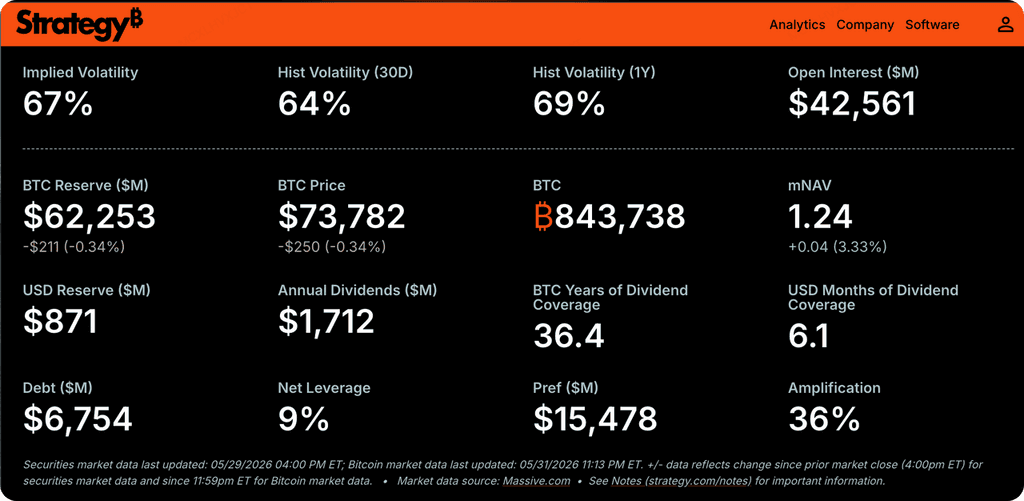Select the USD Reserve $871 metric
The image size is (1024, 501).
coord(60,321)
